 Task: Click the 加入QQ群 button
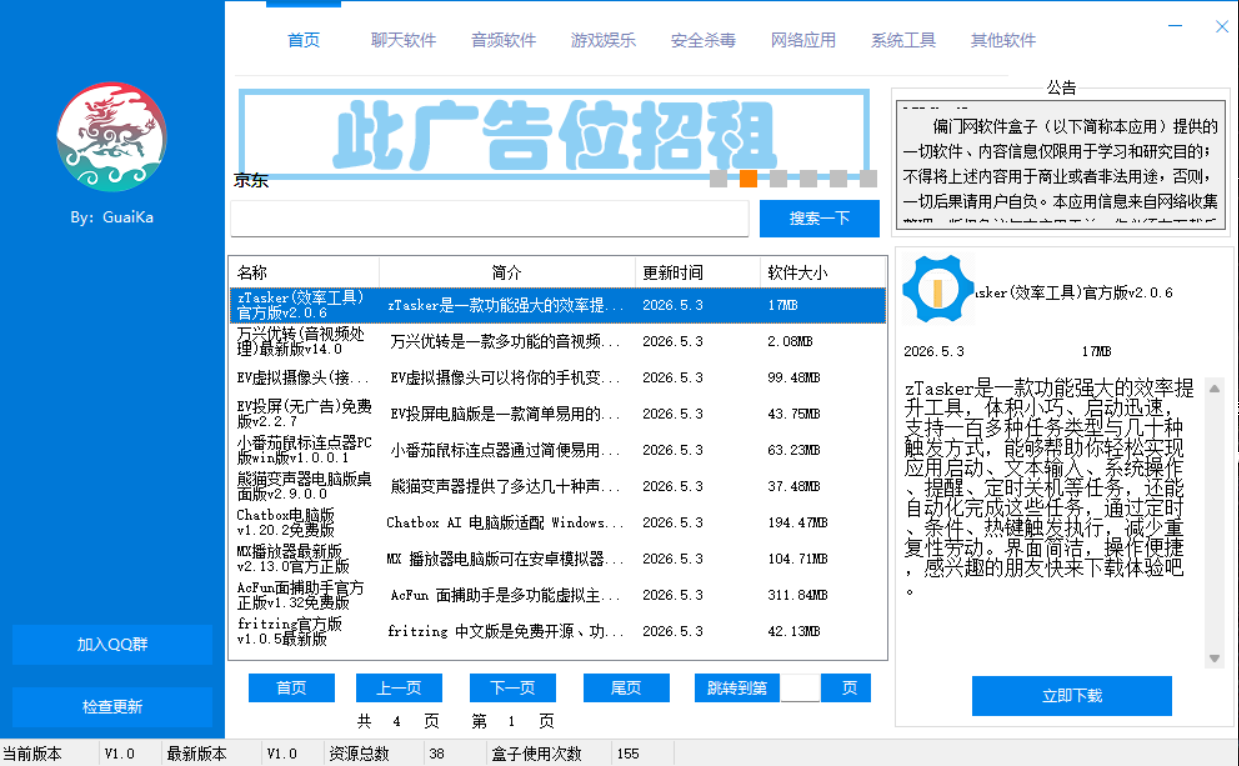click(x=112, y=645)
